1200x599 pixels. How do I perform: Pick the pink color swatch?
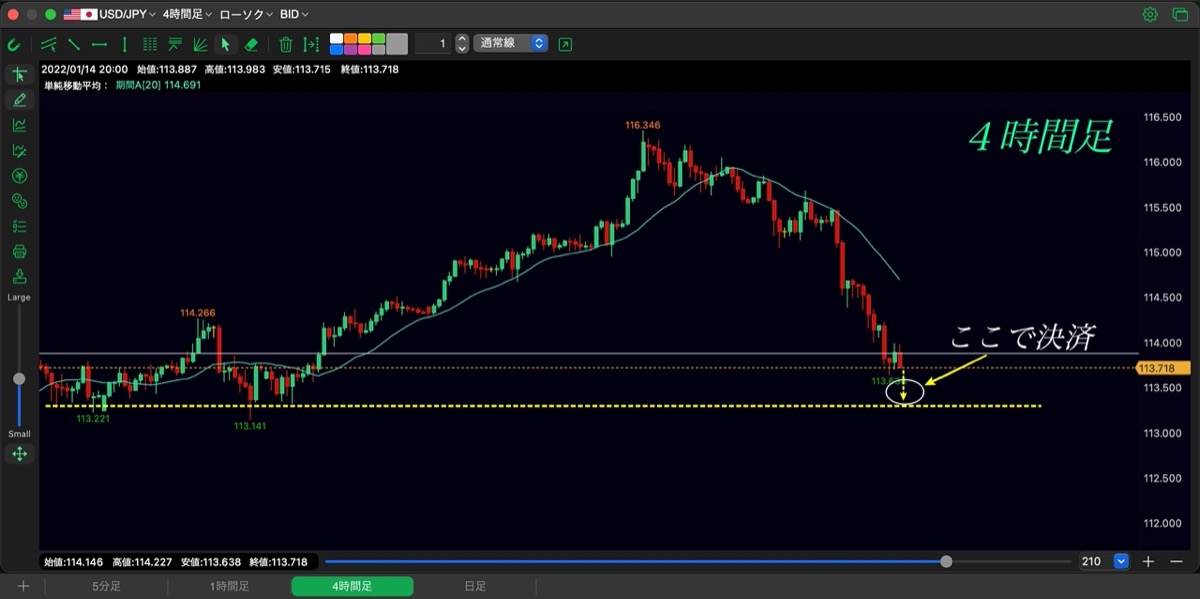pyautogui.click(x=364, y=49)
